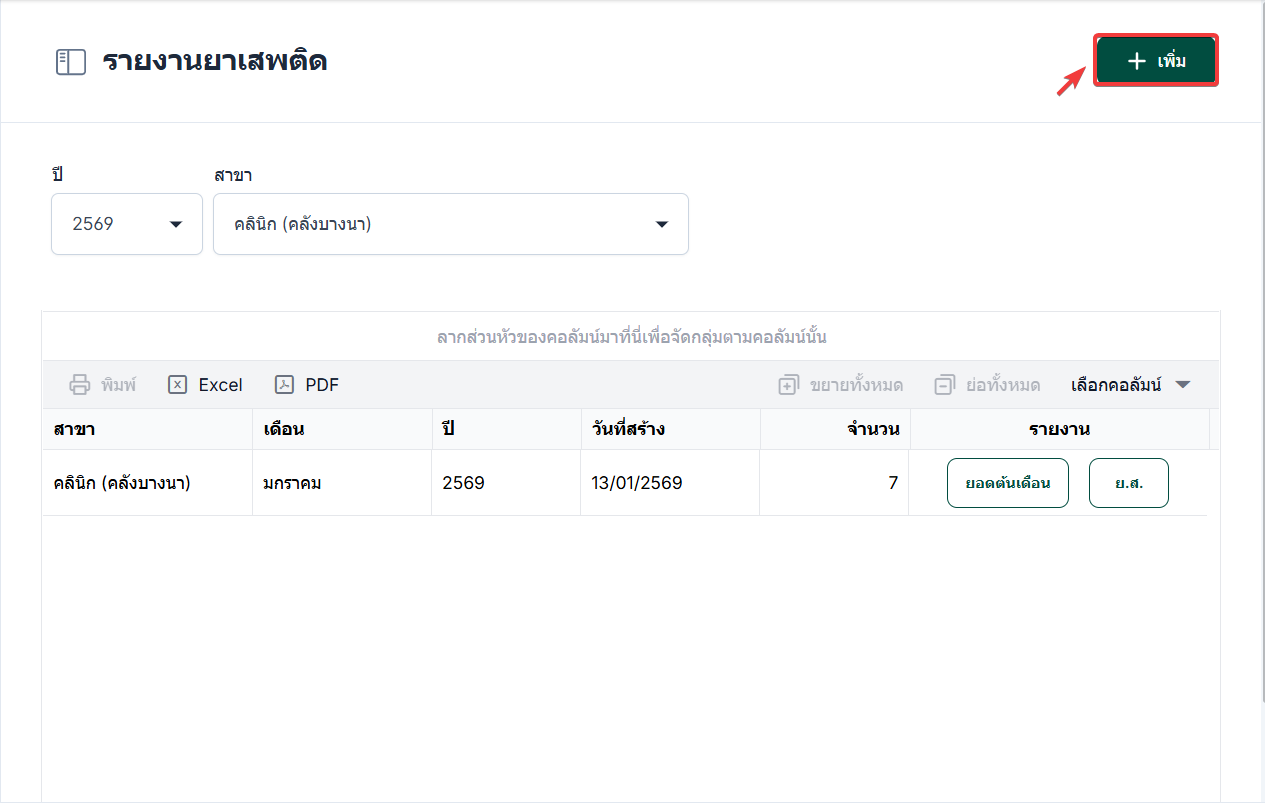Click the column-grouping drop area above the table
This screenshot has width=1265, height=810.
pos(631,337)
